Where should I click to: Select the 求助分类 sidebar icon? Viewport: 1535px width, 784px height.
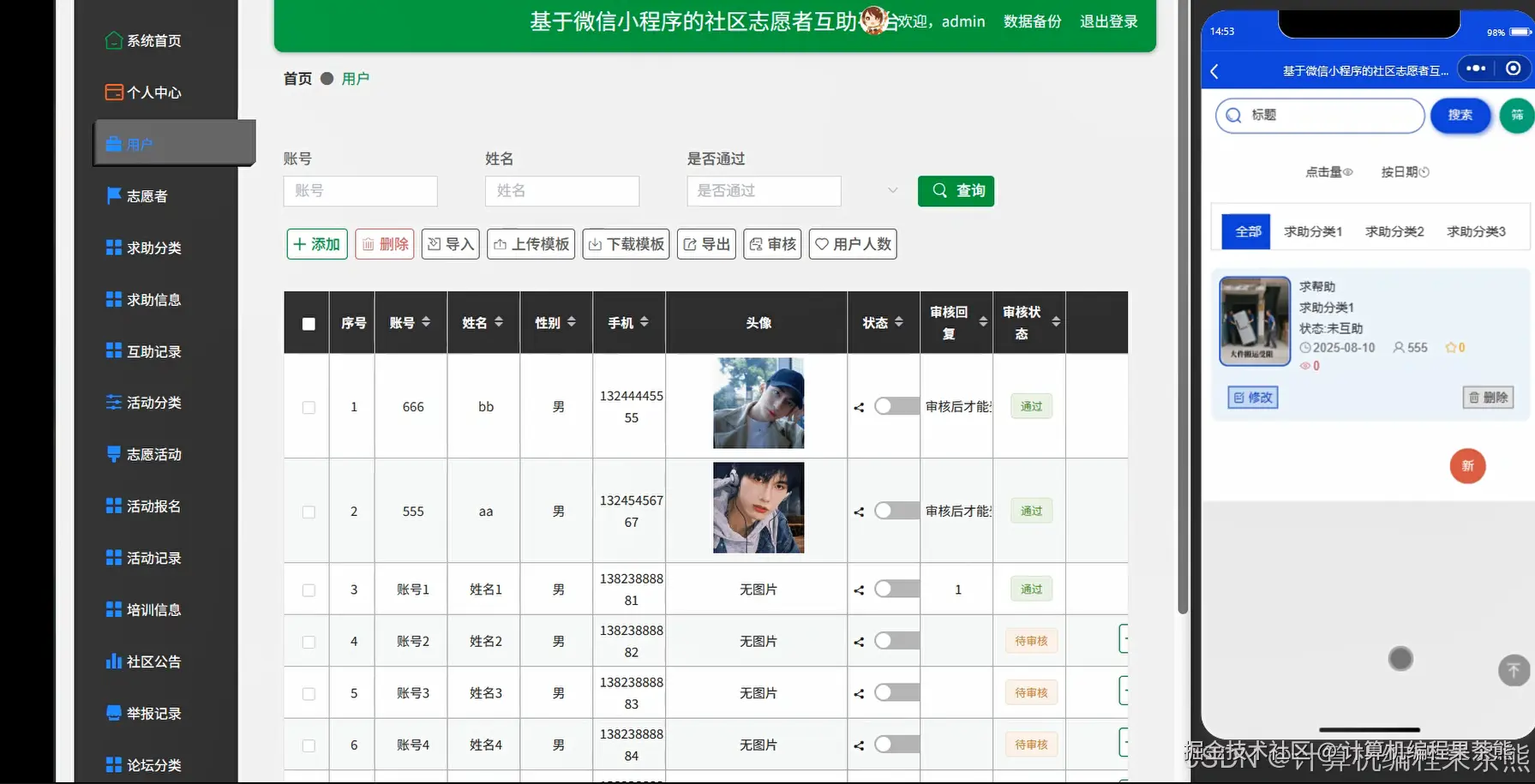click(x=114, y=248)
